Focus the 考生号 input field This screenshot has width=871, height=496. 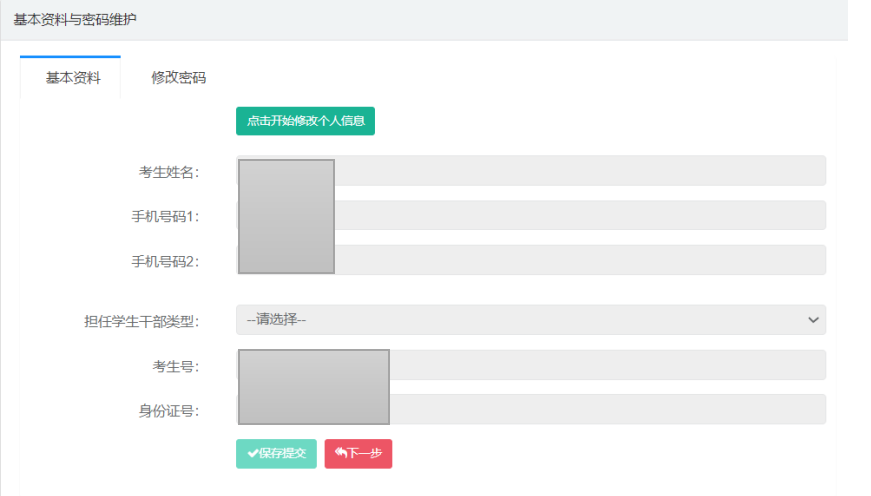(607, 365)
